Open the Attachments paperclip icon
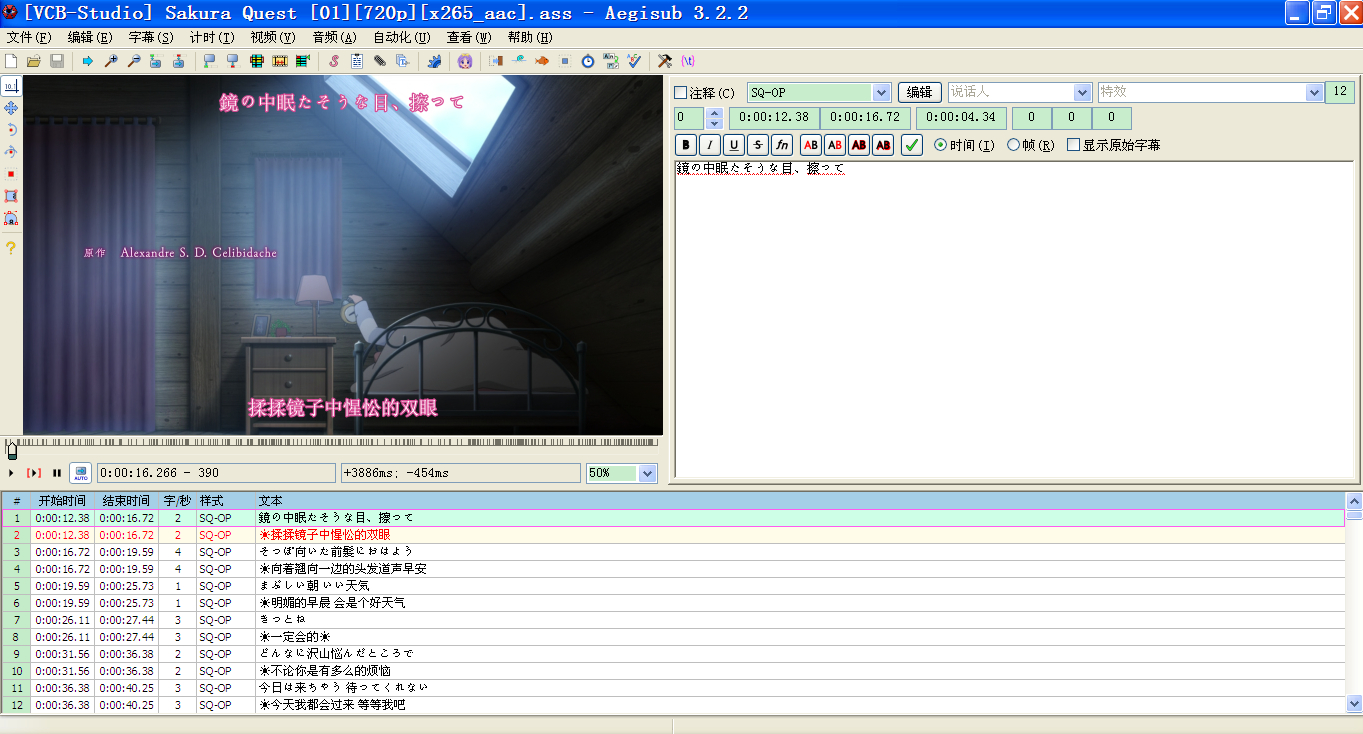 click(x=380, y=61)
